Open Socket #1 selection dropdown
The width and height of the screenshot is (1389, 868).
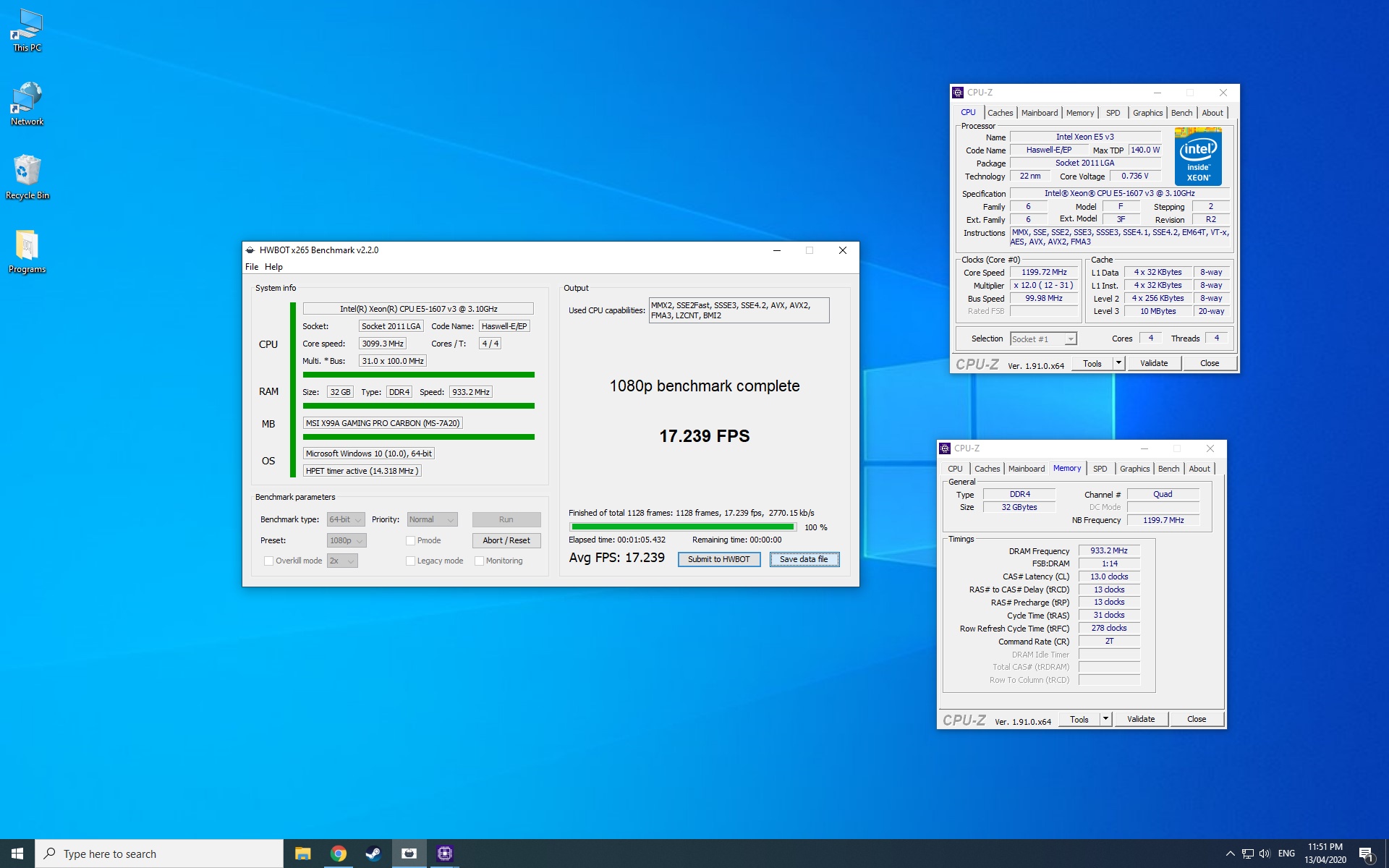coord(1043,339)
